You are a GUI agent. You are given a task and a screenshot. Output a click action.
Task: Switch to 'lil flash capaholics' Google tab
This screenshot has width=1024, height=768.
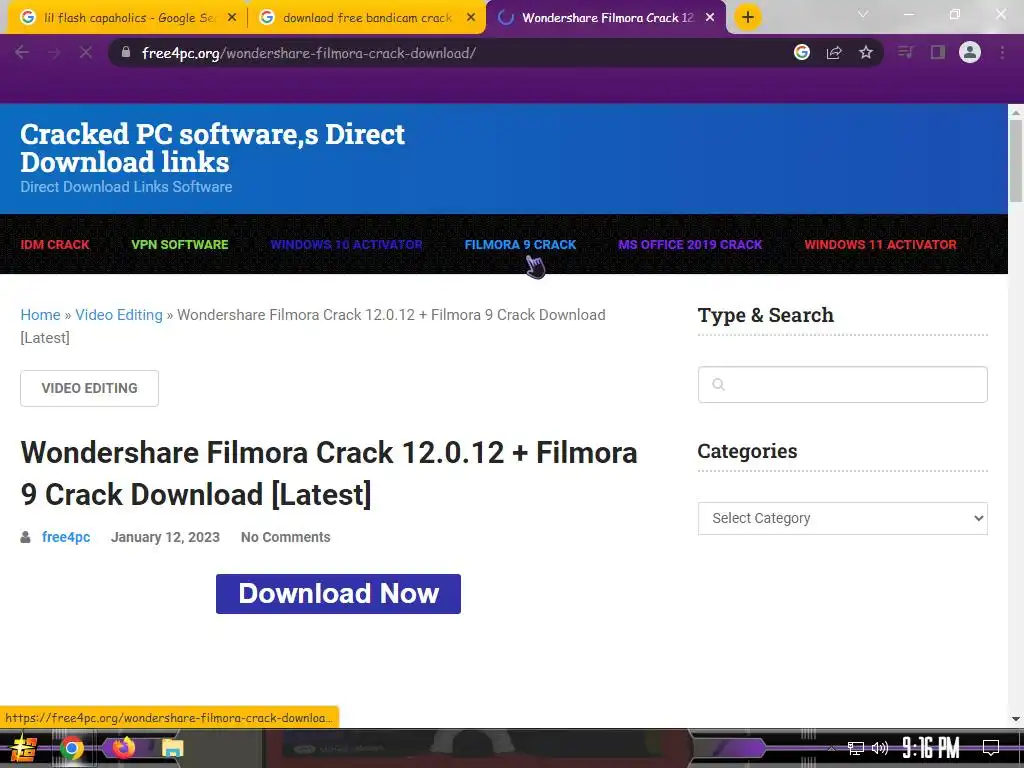click(x=127, y=18)
